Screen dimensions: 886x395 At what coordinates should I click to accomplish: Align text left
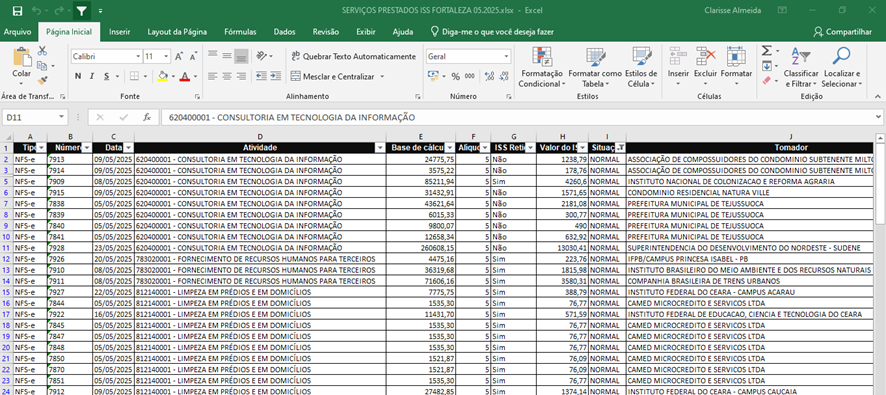click(212, 76)
